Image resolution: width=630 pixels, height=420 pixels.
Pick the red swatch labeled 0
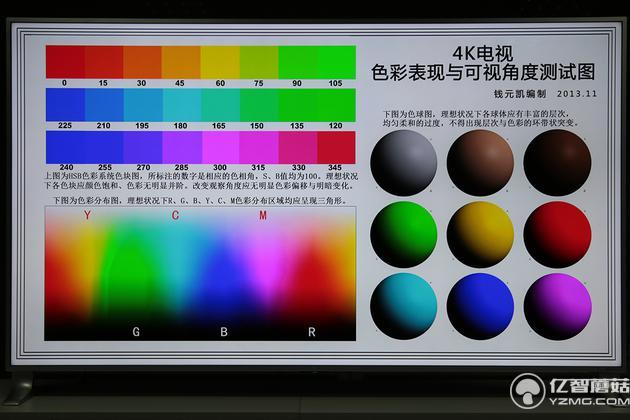pyautogui.click(x=65, y=61)
